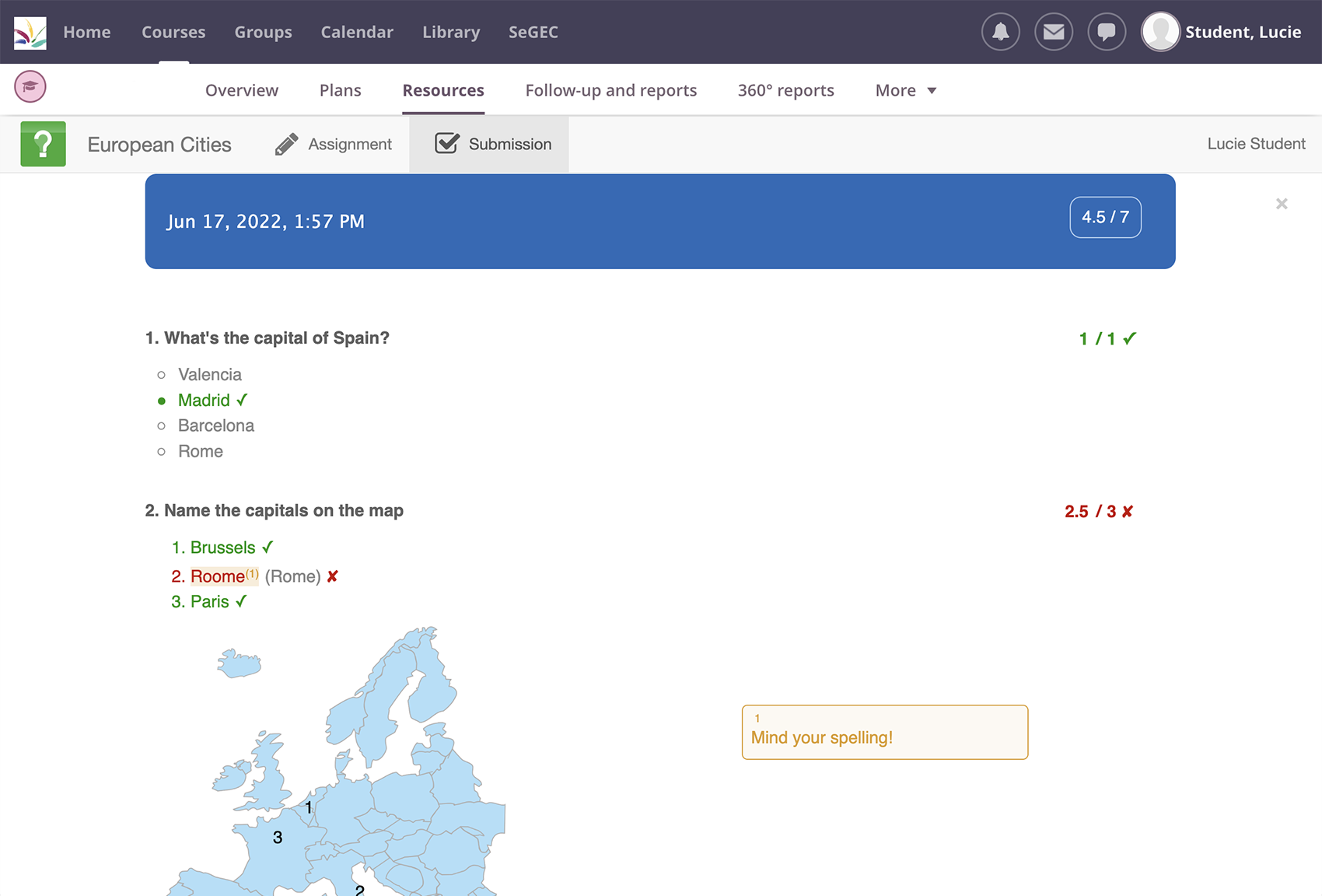Expand the More dropdown menu
1322x896 pixels.
tap(905, 91)
